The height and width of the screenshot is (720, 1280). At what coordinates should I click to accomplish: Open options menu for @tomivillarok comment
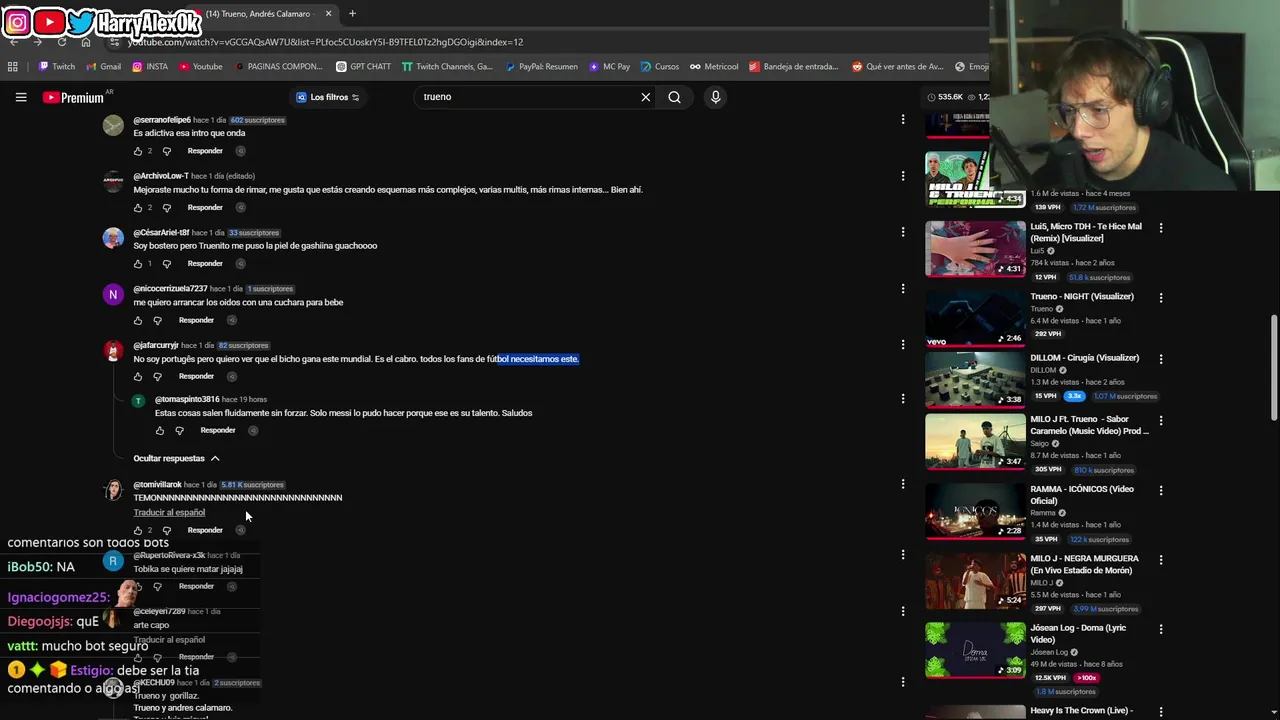(903, 484)
